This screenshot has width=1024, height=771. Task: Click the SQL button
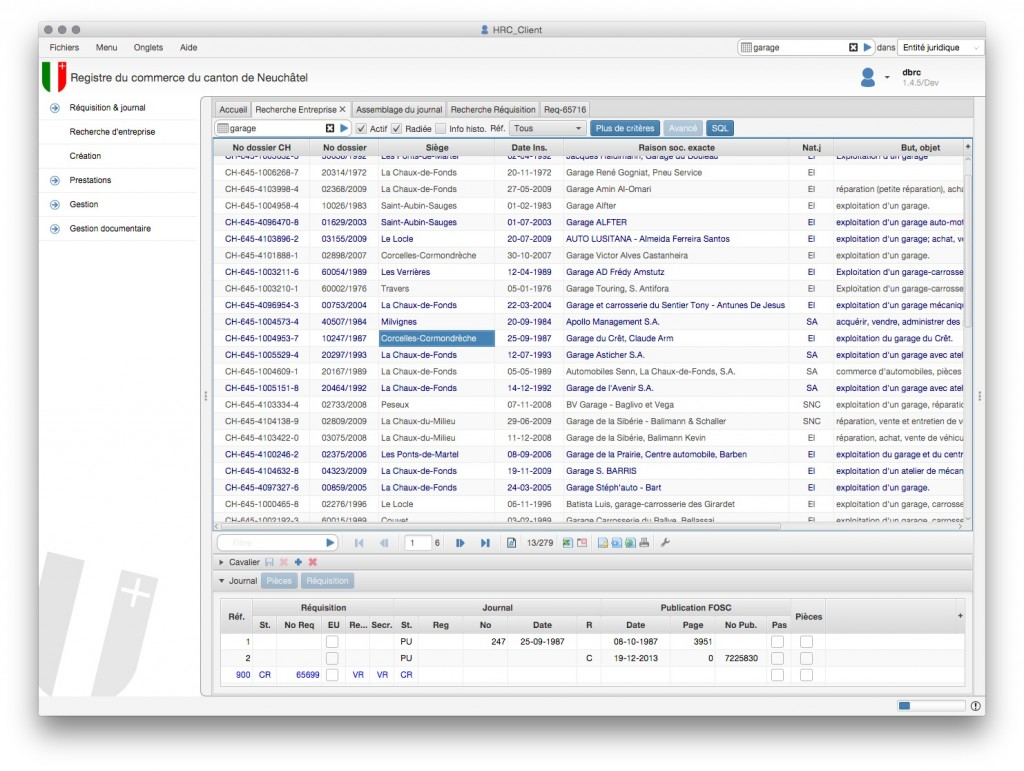click(720, 129)
